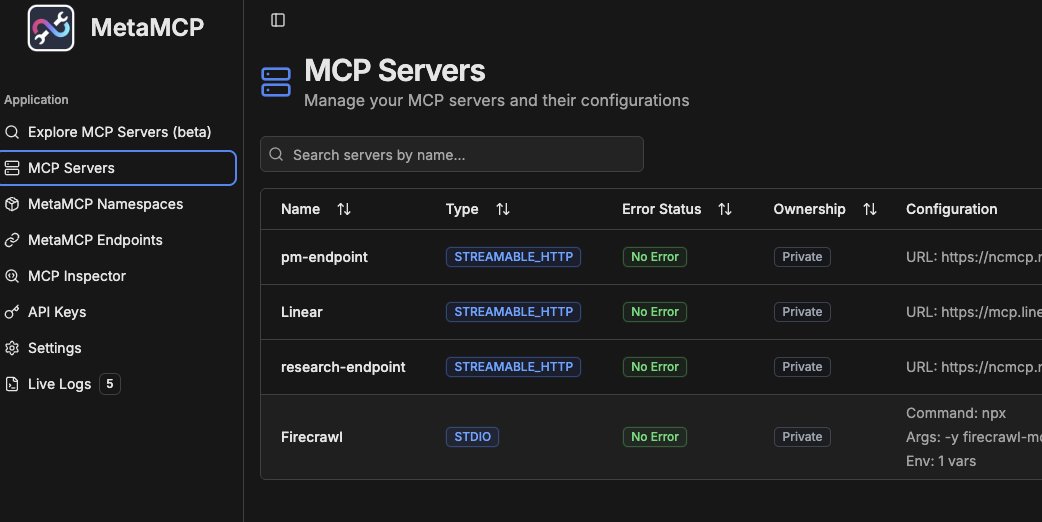The width and height of the screenshot is (1042, 522).
Task: Click STREAMABLE_HTTP badge for pm-endpoint
Action: (513, 257)
